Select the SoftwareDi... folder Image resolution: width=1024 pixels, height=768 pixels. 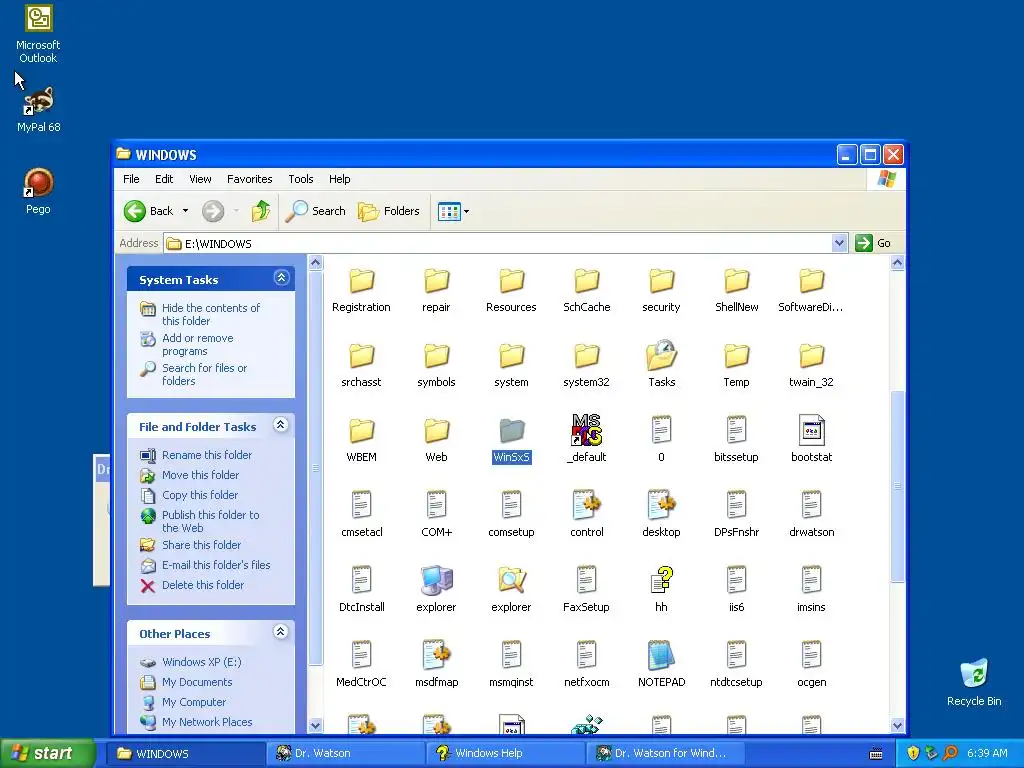pyautogui.click(x=811, y=289)
